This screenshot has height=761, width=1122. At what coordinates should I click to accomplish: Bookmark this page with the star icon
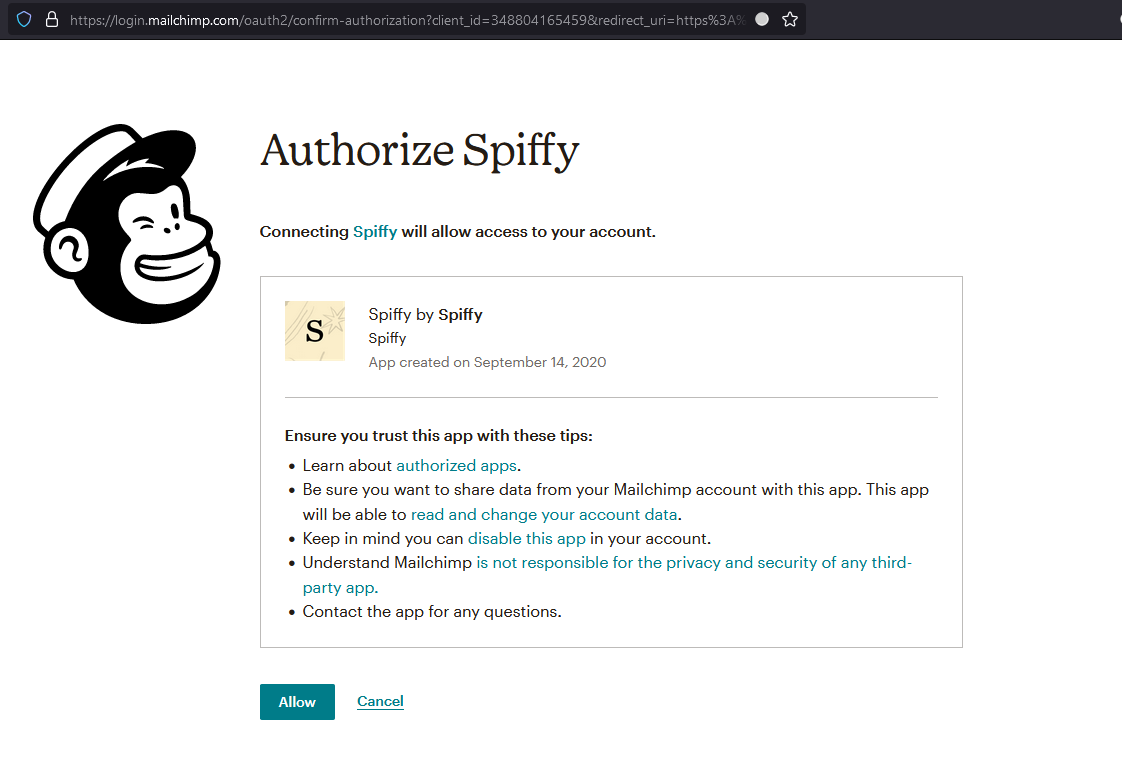[x=790, y=19]
